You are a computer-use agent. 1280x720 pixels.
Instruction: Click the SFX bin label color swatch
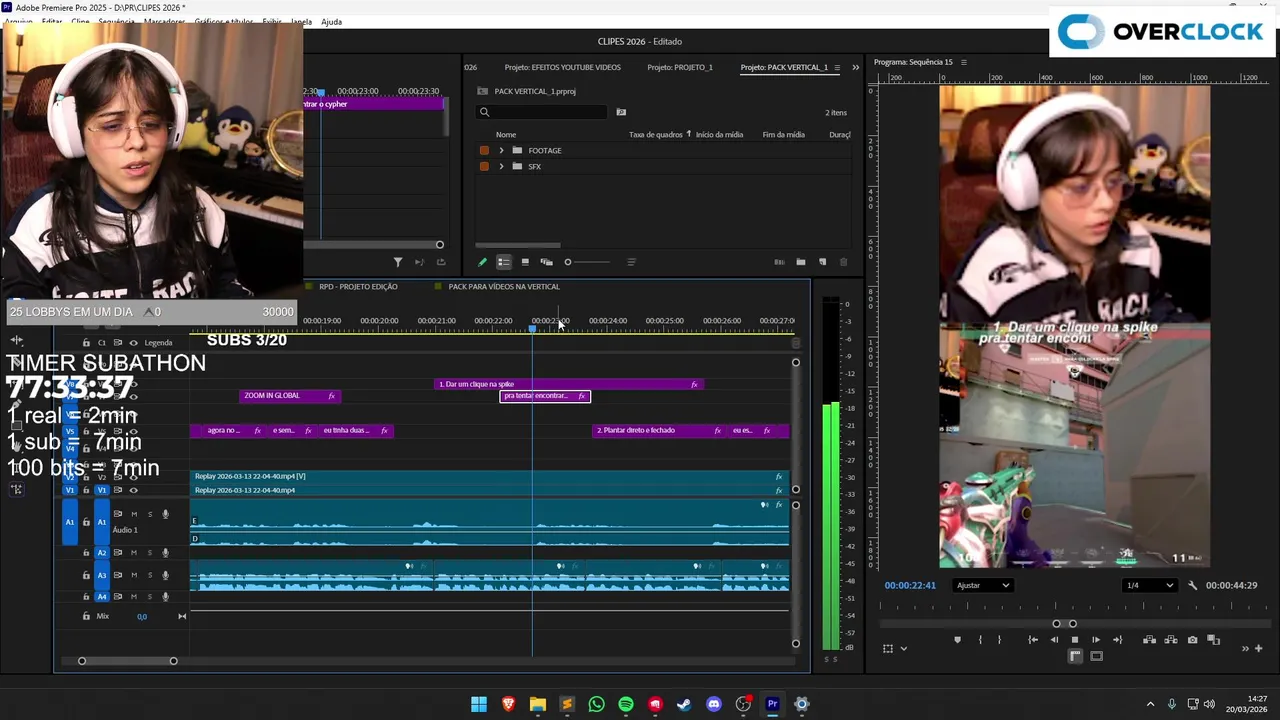(484, 167)
